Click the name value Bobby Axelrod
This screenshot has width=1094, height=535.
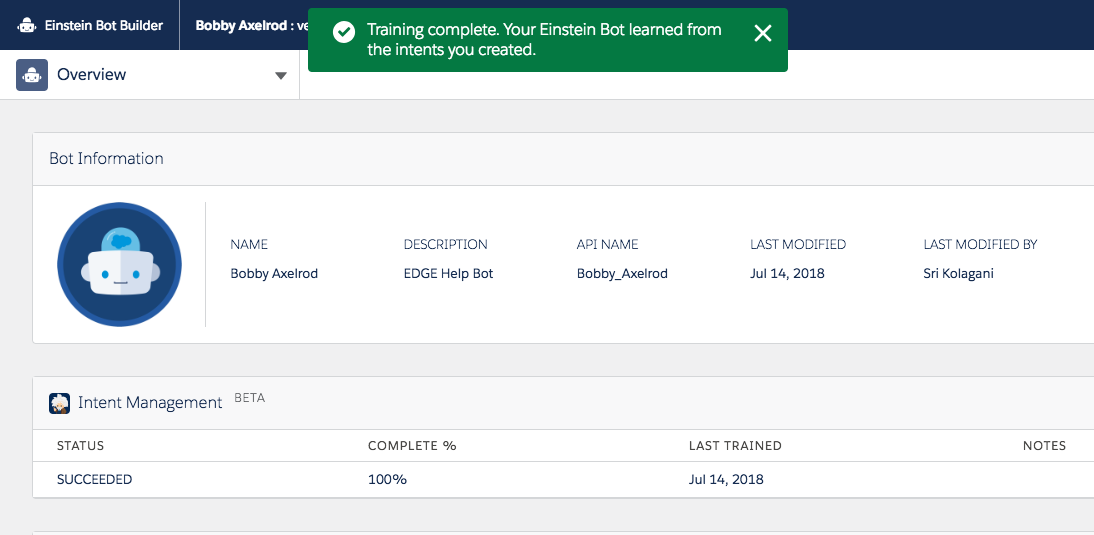tap(274, 273)
